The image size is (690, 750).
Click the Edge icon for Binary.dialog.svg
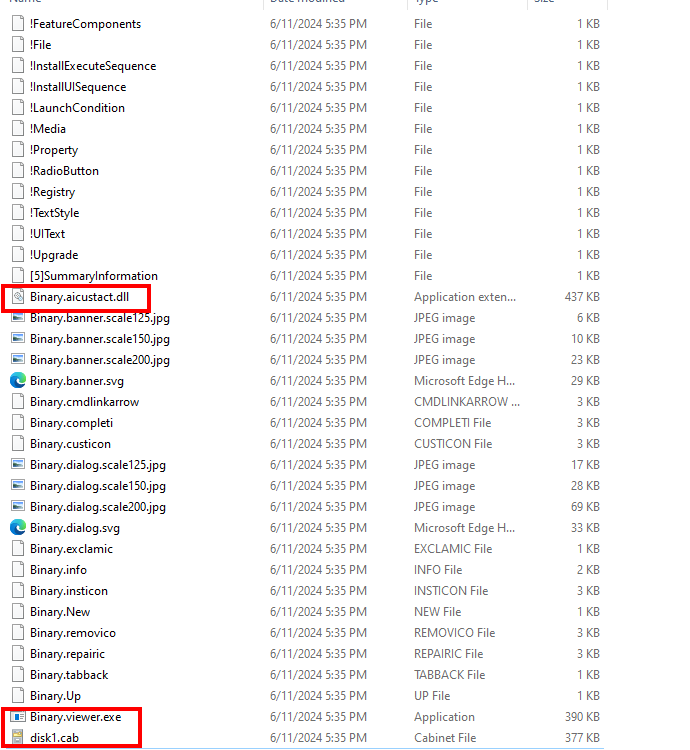click(x=18, y=528)
